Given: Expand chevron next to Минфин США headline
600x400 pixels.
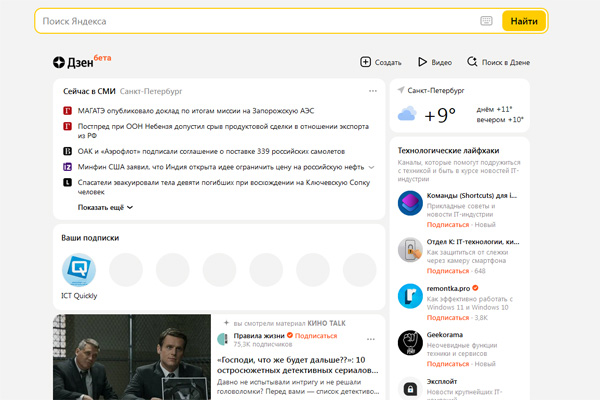Looking at the screenshot, I should [371, 167].
